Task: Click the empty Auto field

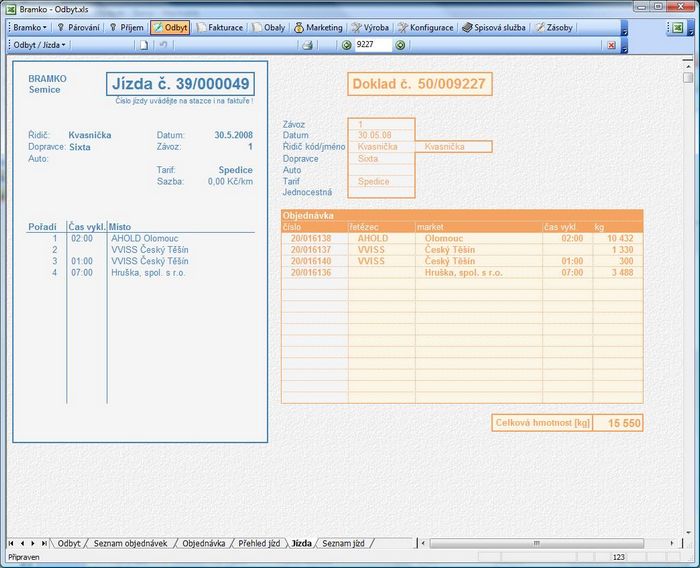Action: click(x=381, y=170)
